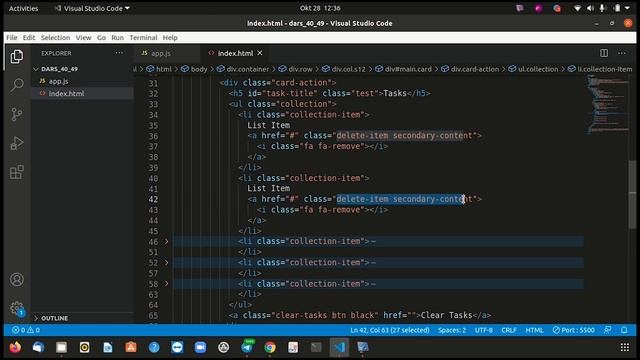Click Ln 42, Col 63 status entry
Screen dimensions: 640x360
390,330
